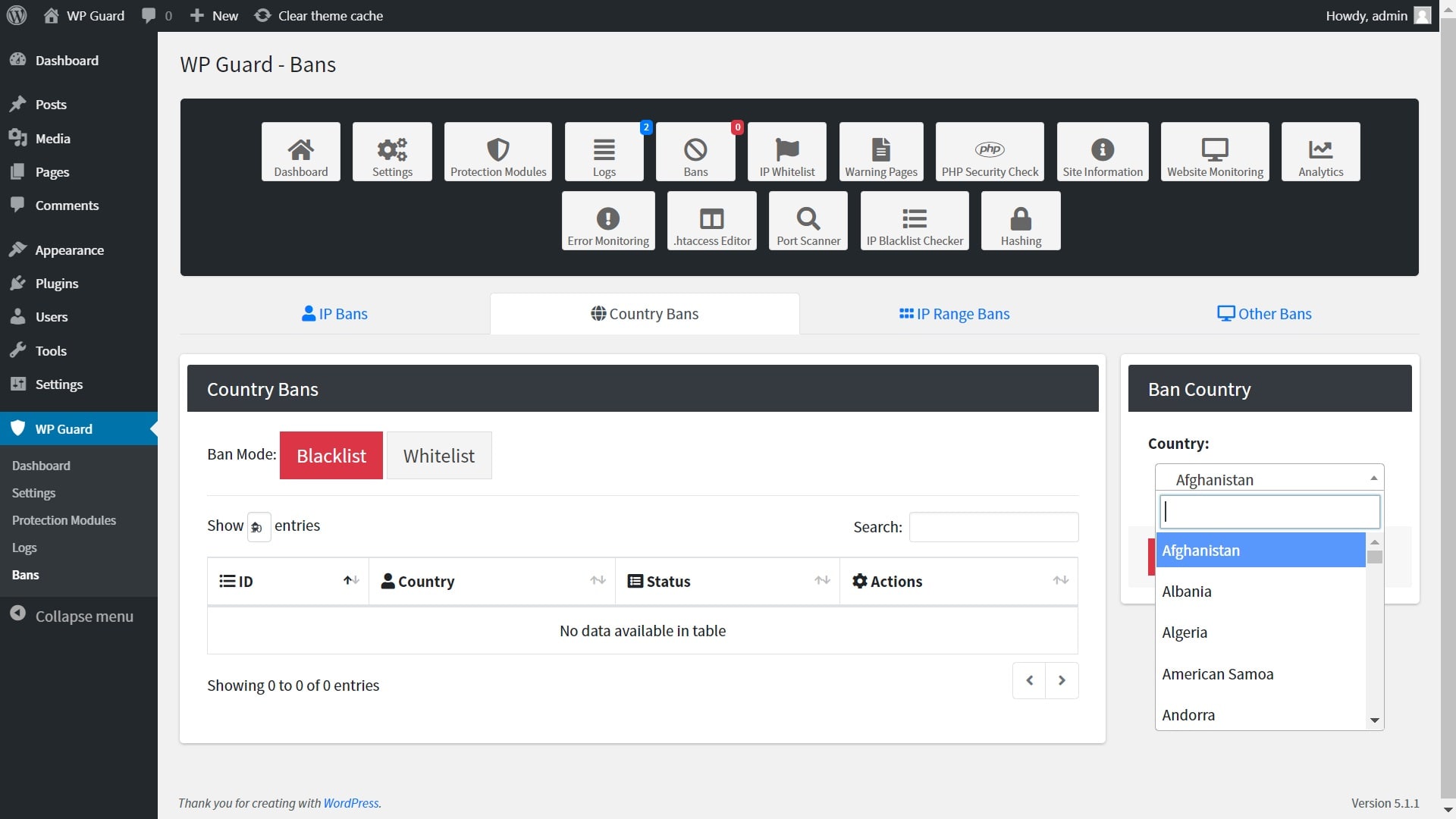1456x819 pixels.
Task: Open the PHP Security Check tool
Action: (990, 152)
